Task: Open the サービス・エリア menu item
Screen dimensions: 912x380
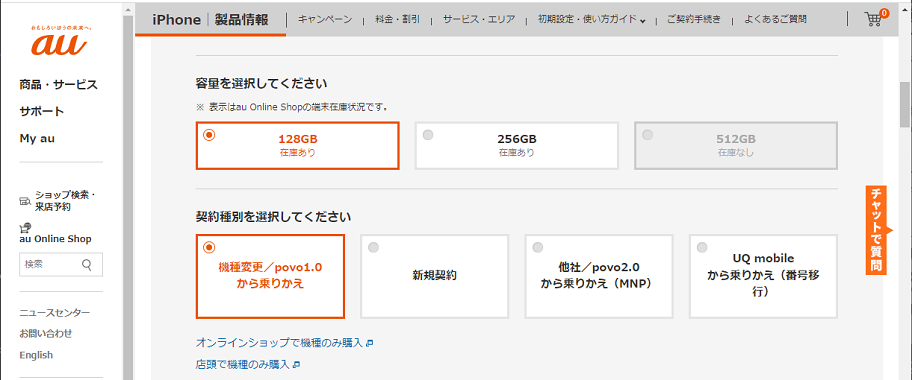Action: point(479,19)
